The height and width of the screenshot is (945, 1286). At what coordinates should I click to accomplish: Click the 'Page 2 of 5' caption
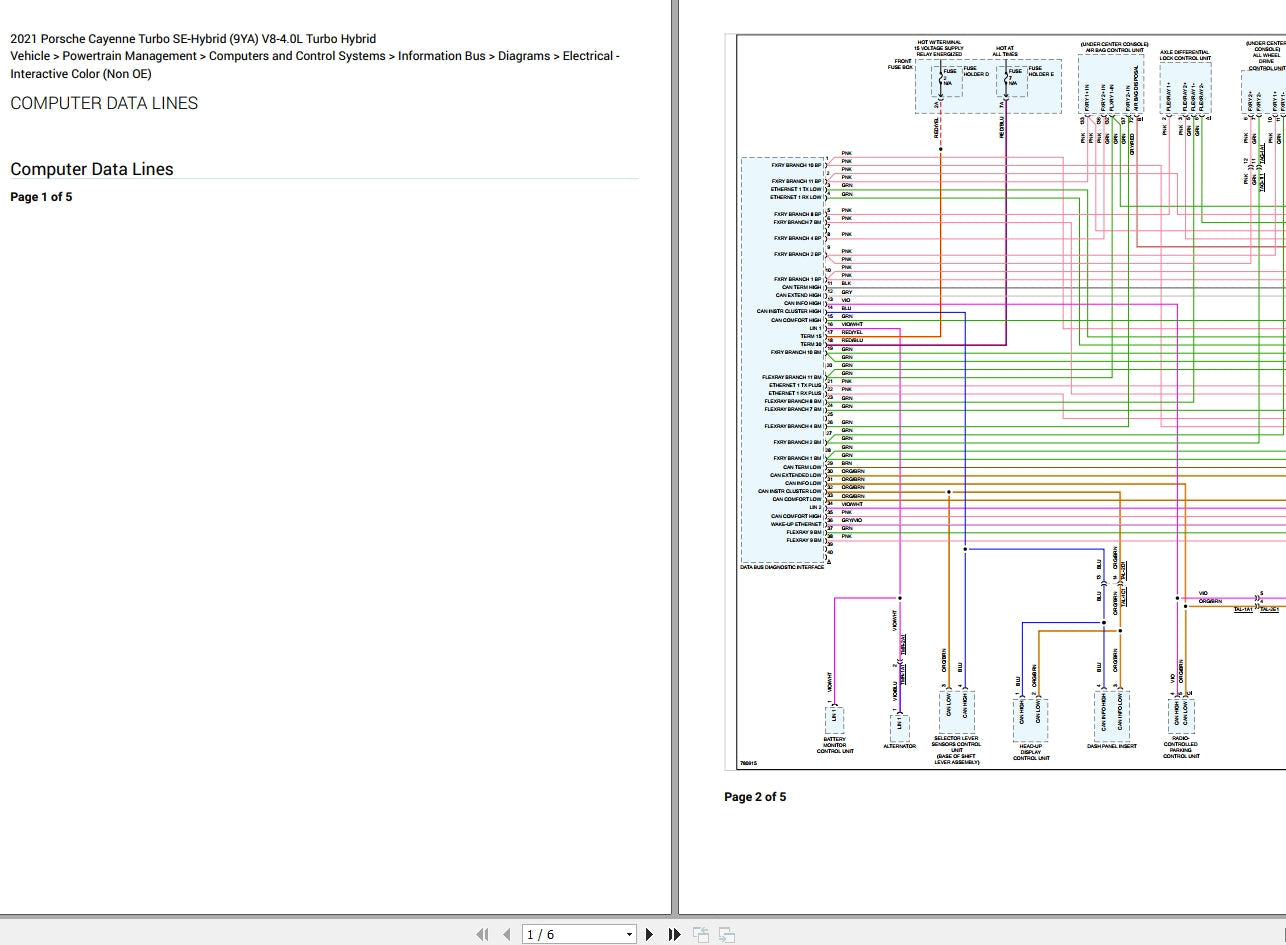[x=755, y=797]
